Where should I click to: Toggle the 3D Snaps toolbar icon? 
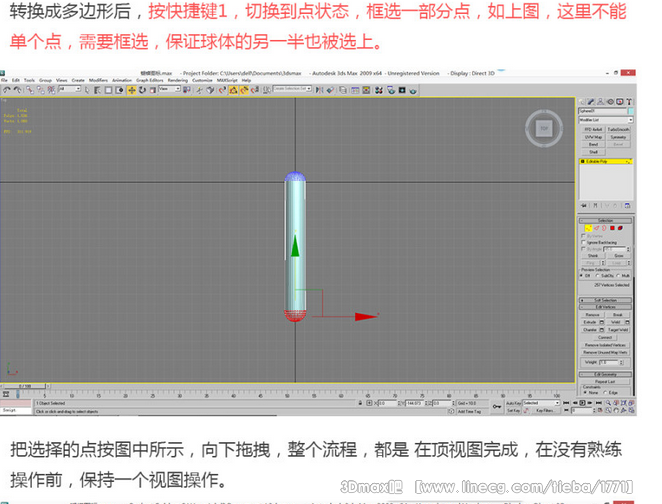point(222,90)
